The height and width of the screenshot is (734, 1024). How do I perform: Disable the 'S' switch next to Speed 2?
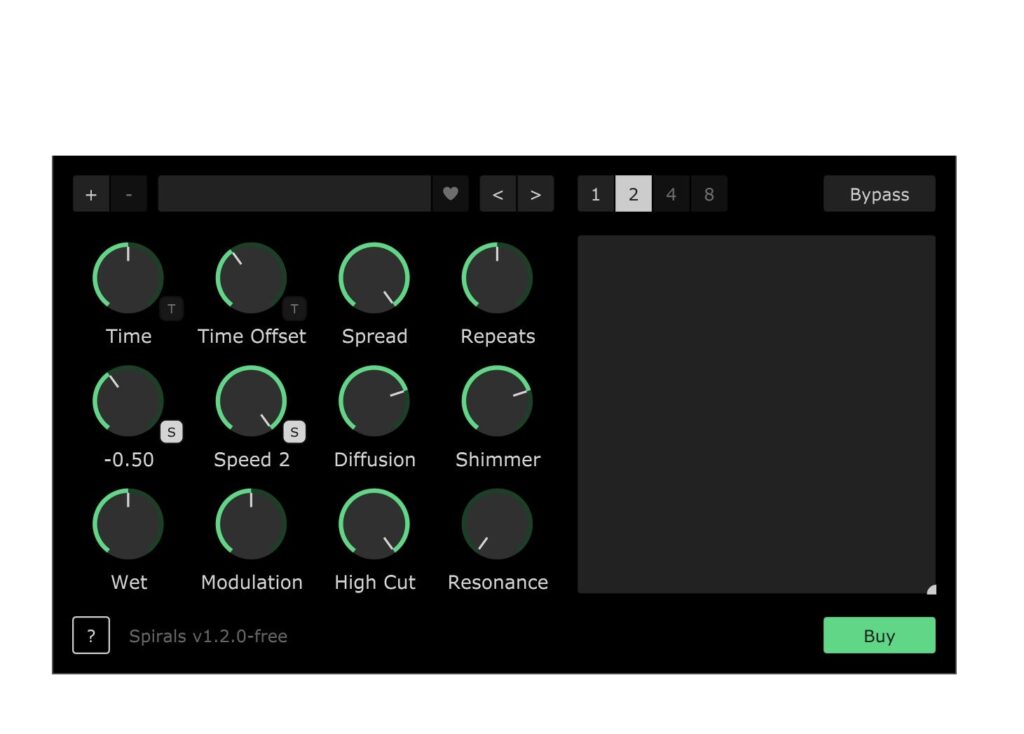coord(295,432)
